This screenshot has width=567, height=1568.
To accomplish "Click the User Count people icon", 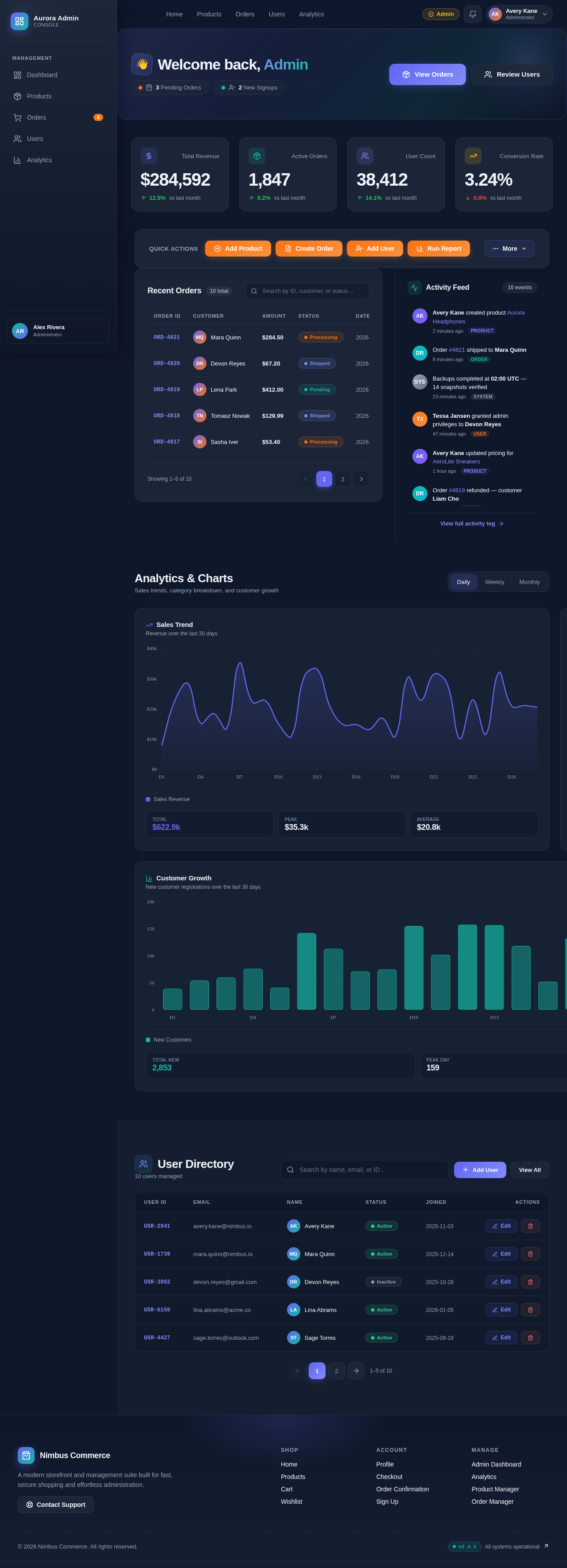I will pos(365,156).
